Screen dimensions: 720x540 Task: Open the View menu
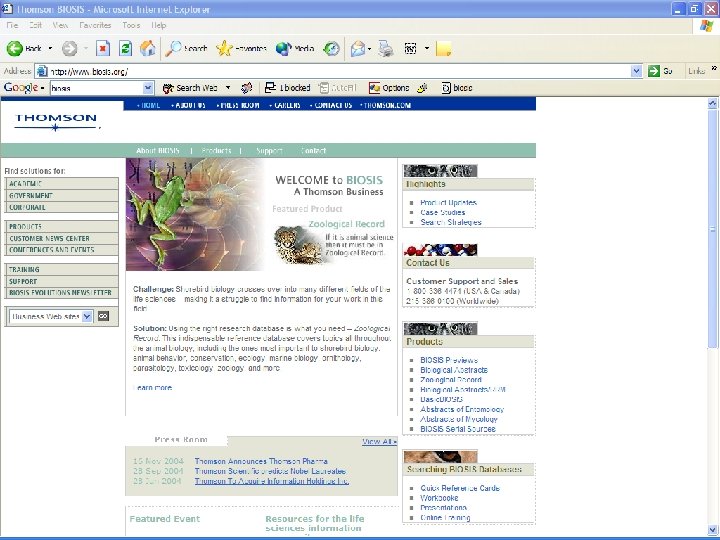(x=60, y=25)
